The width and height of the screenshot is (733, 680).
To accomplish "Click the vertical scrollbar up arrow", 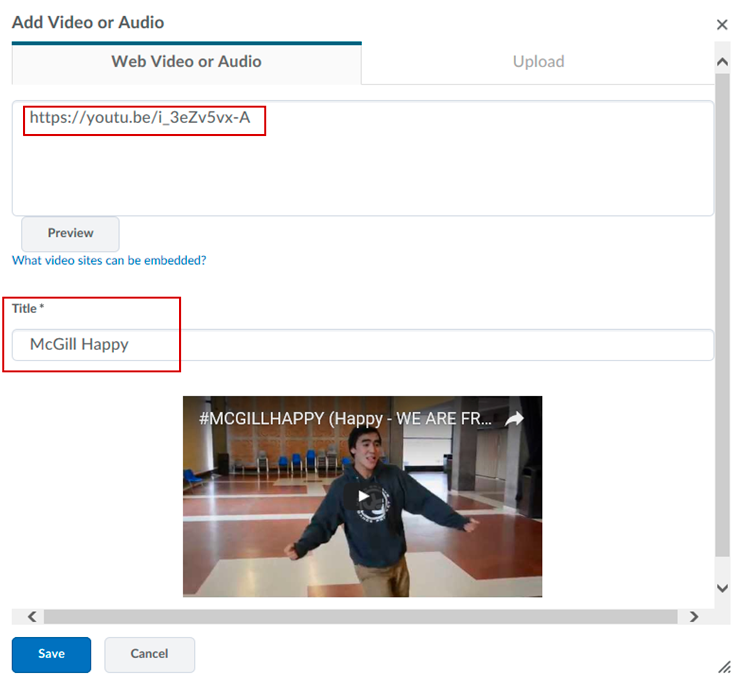I will tap(723, 62).
